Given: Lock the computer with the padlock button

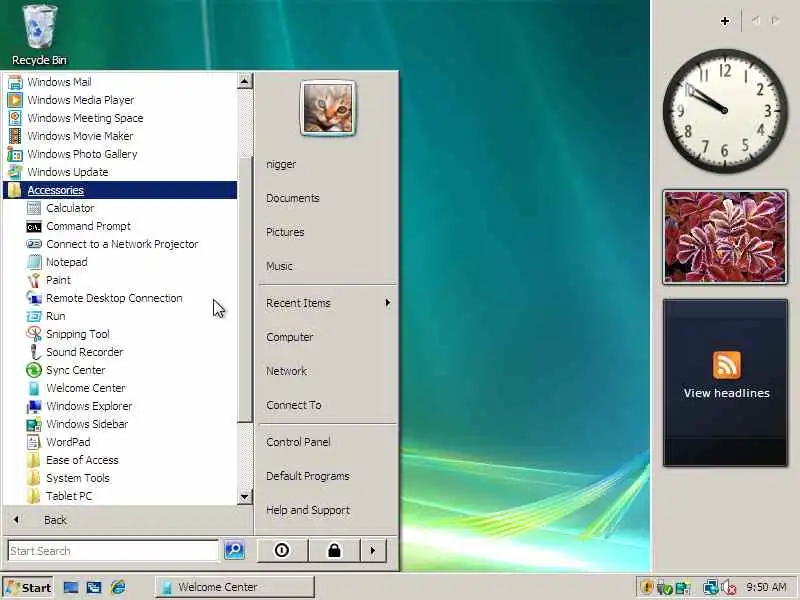Looking at the screenshot, I should (334, 551).
